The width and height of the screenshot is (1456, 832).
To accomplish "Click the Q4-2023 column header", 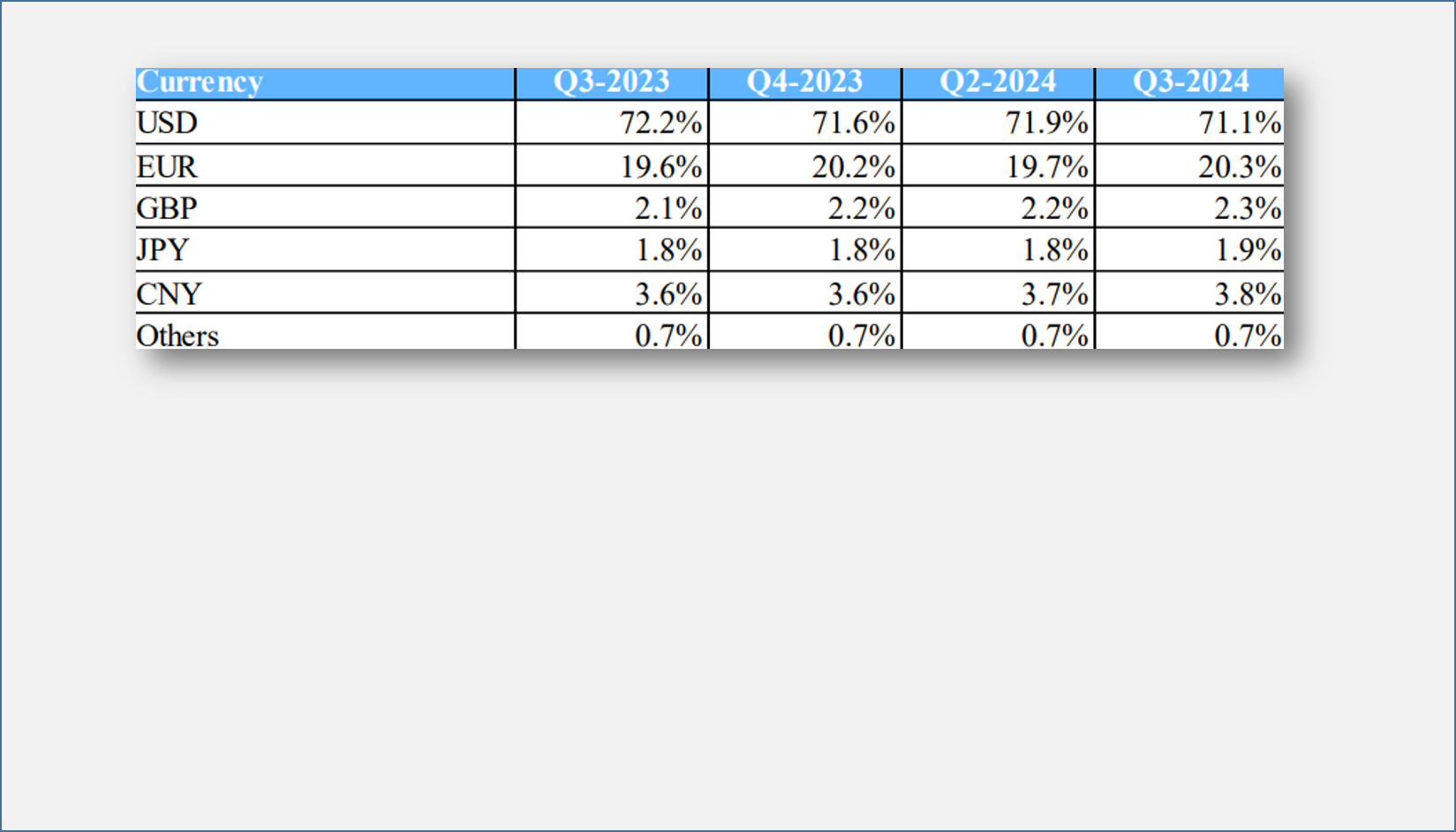I will pyautogui.click(x=804, y=82).
